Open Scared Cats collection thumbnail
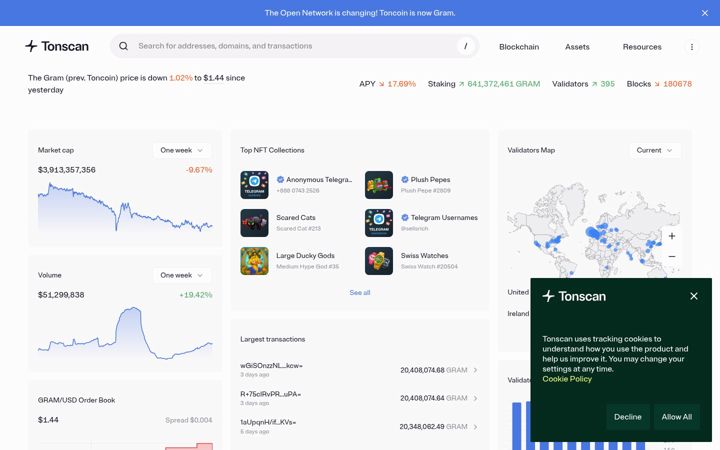Image resolution: width=720 pixels, height=450 pixels. pyautogui.click(x=254, y=223)
